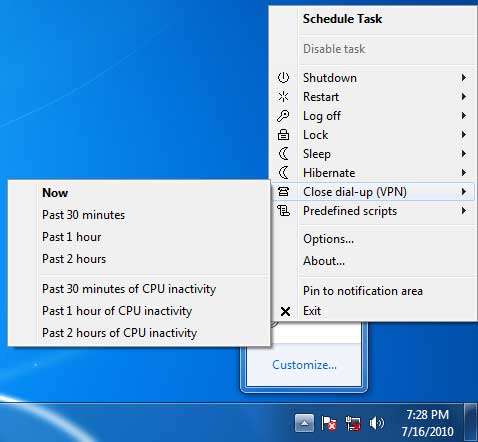Viewport: 478px width, 442px height.
Task: Choose Now in the submenu
Action: click(x=55, y=193)
